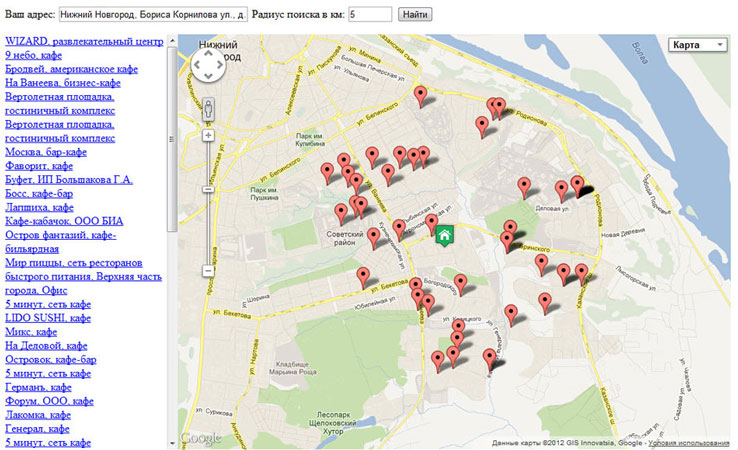Open Остров фантазий, кафе-бильярдная link
Screen dimensions: 738x450
[61, 242]
